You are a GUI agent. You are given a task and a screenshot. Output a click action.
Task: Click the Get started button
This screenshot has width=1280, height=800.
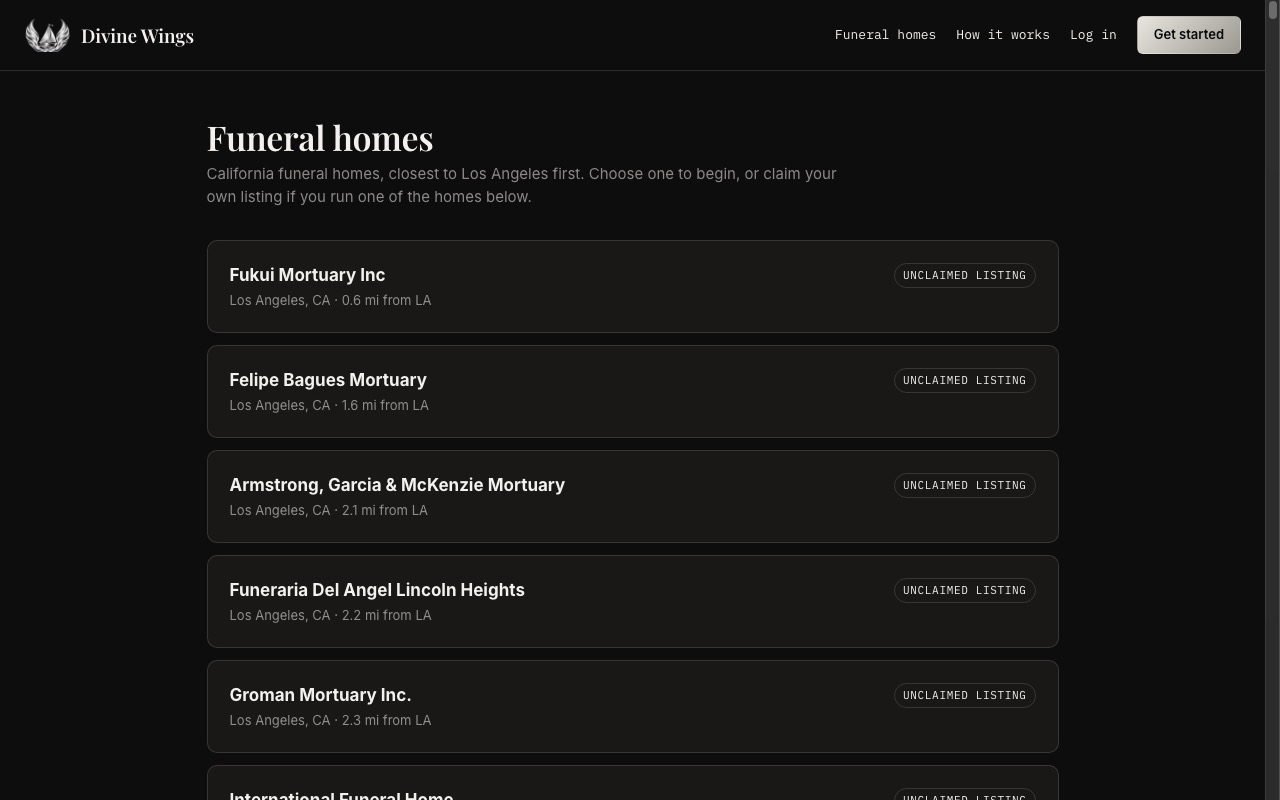tap(1188, 35)
